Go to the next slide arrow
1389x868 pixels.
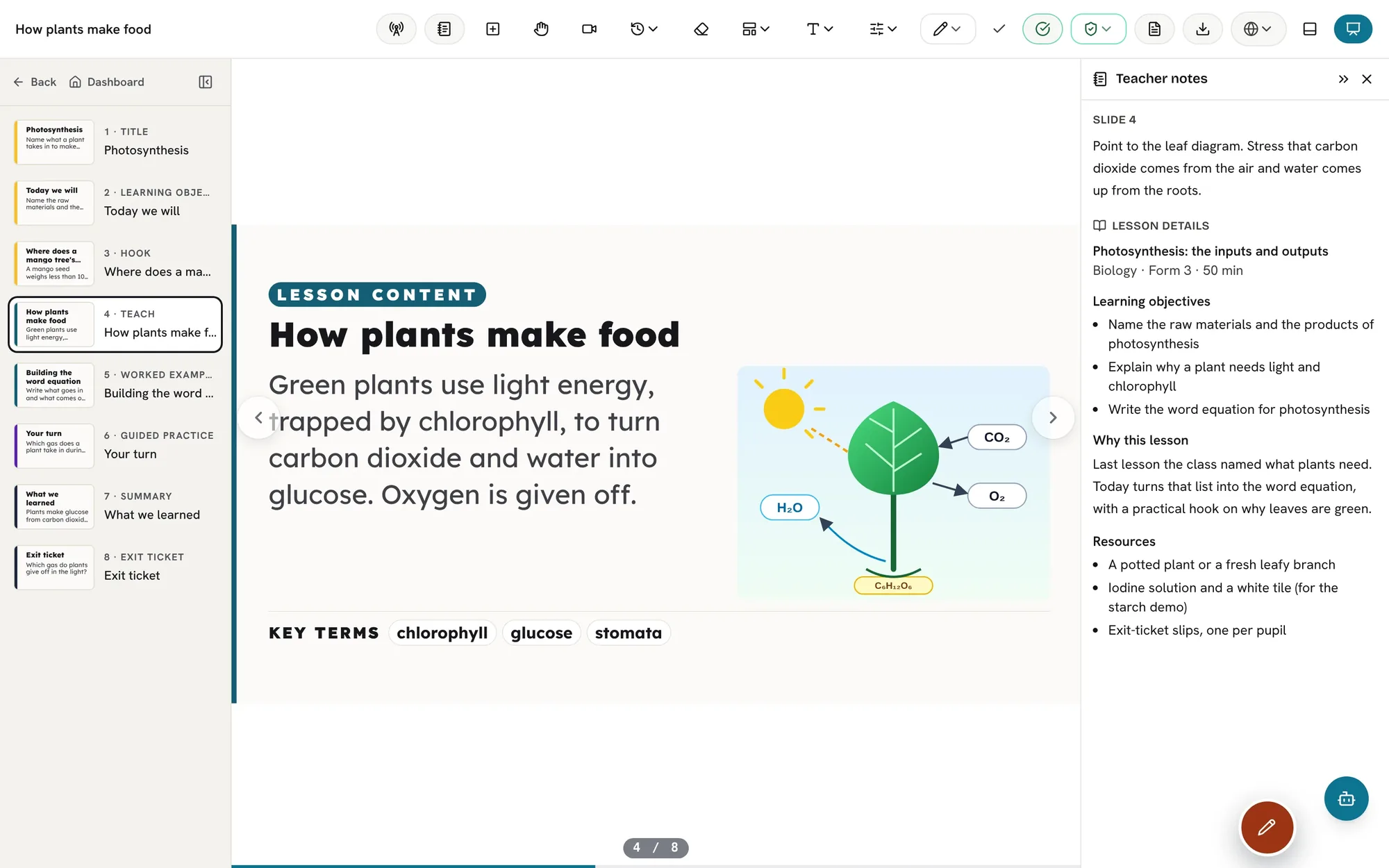pos(1053,417)
